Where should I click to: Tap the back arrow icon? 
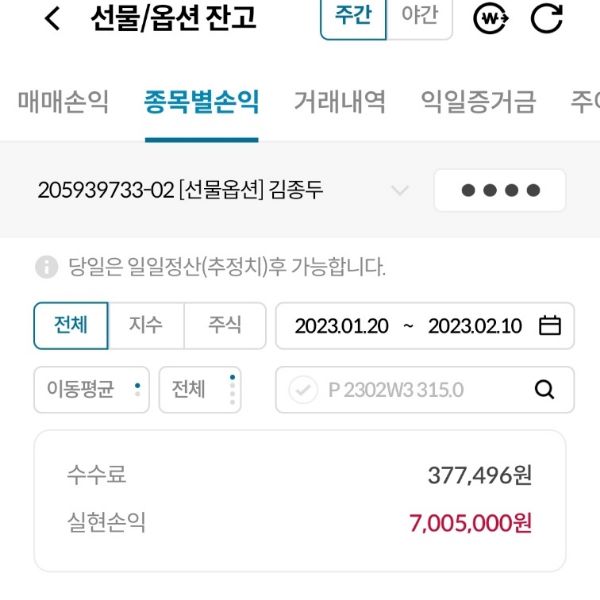(53, 18)
